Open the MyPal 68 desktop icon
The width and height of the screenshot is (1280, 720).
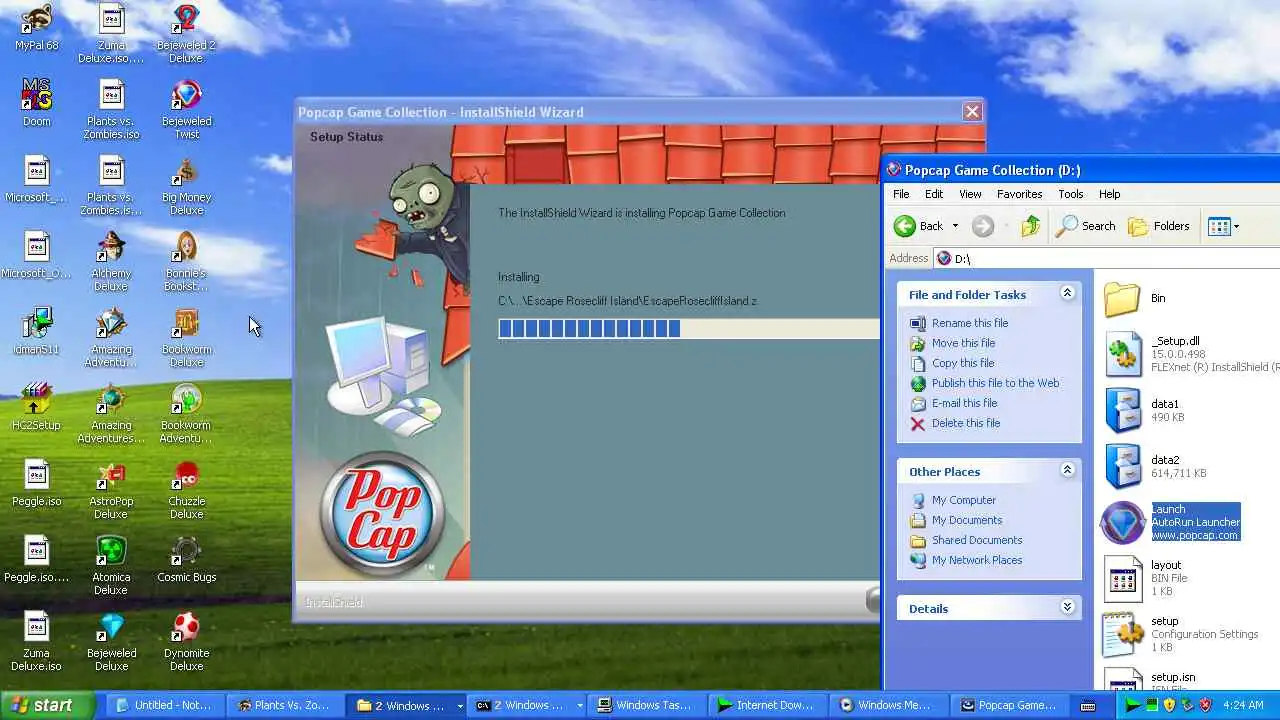37,28
